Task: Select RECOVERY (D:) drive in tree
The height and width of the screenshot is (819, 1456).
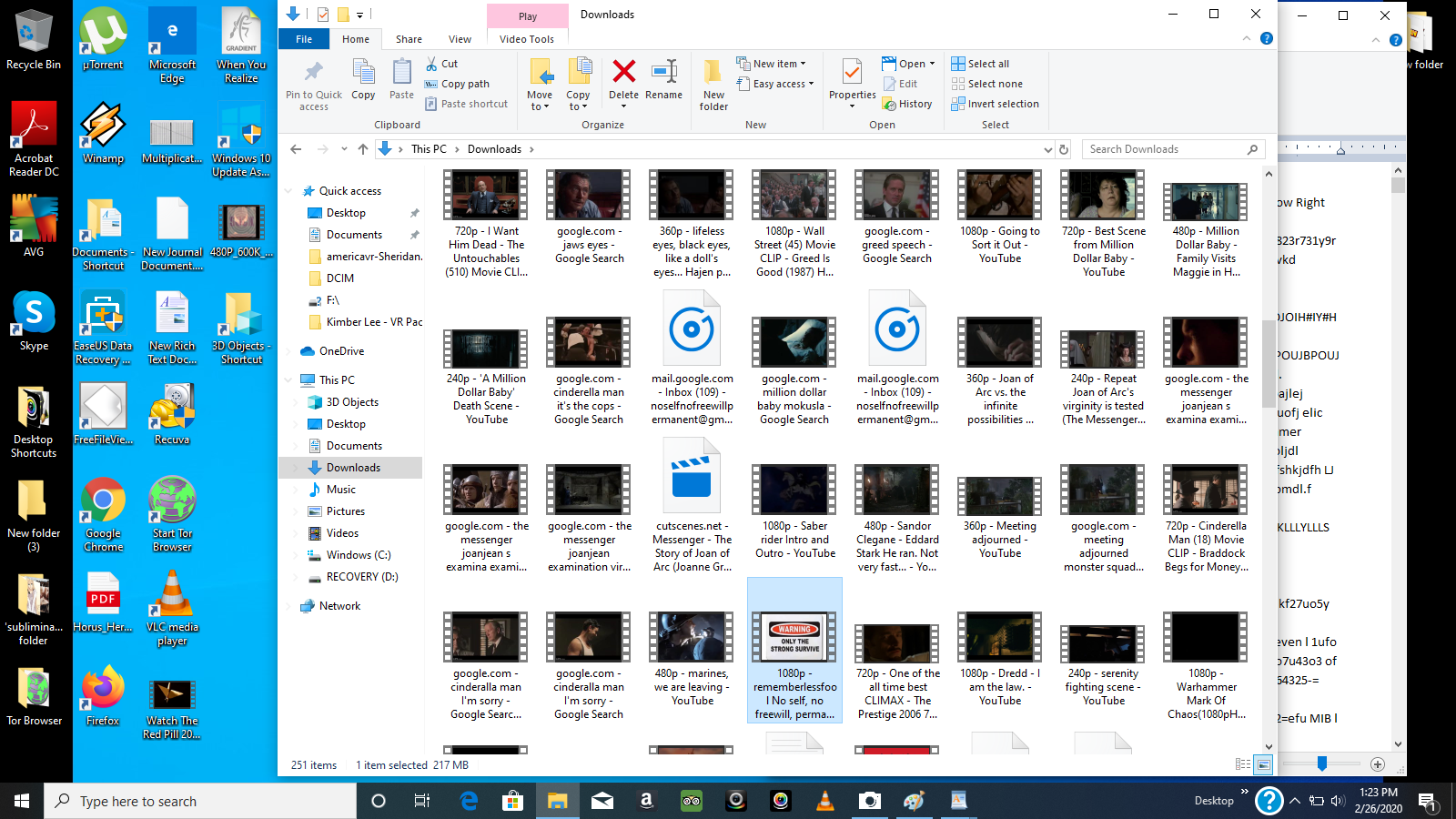Action: coord(362,577)
